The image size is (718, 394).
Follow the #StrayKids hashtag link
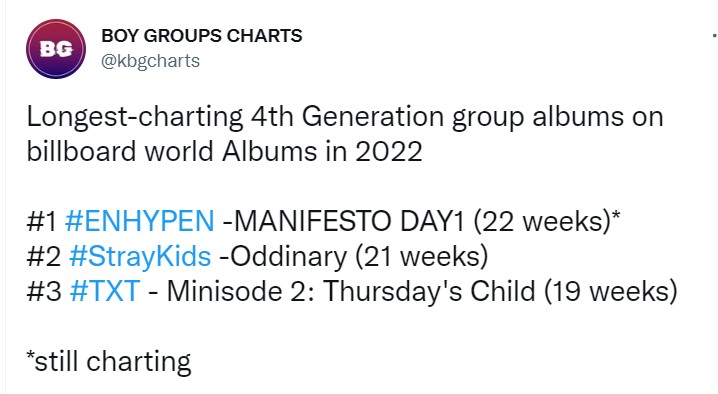[x=140, y=257]
